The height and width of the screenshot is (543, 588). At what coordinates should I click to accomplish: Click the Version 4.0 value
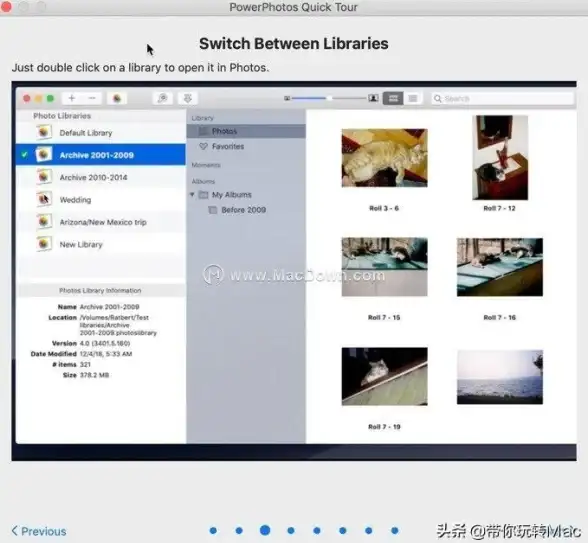[x=105, y=343]
